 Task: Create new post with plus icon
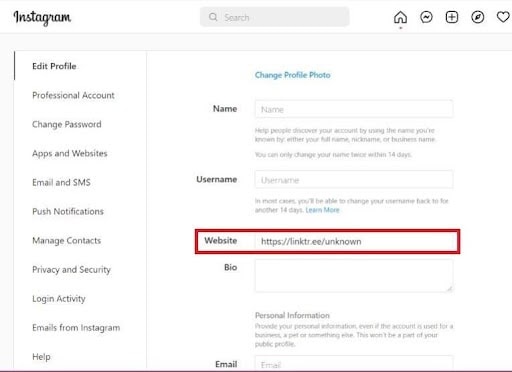coord(452,17)
